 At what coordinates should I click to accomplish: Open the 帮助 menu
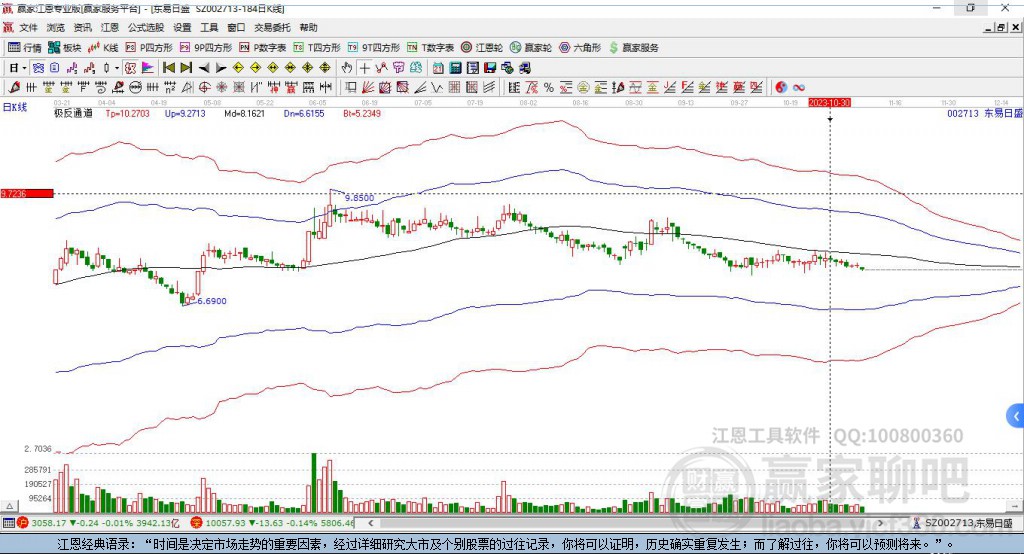308,27
